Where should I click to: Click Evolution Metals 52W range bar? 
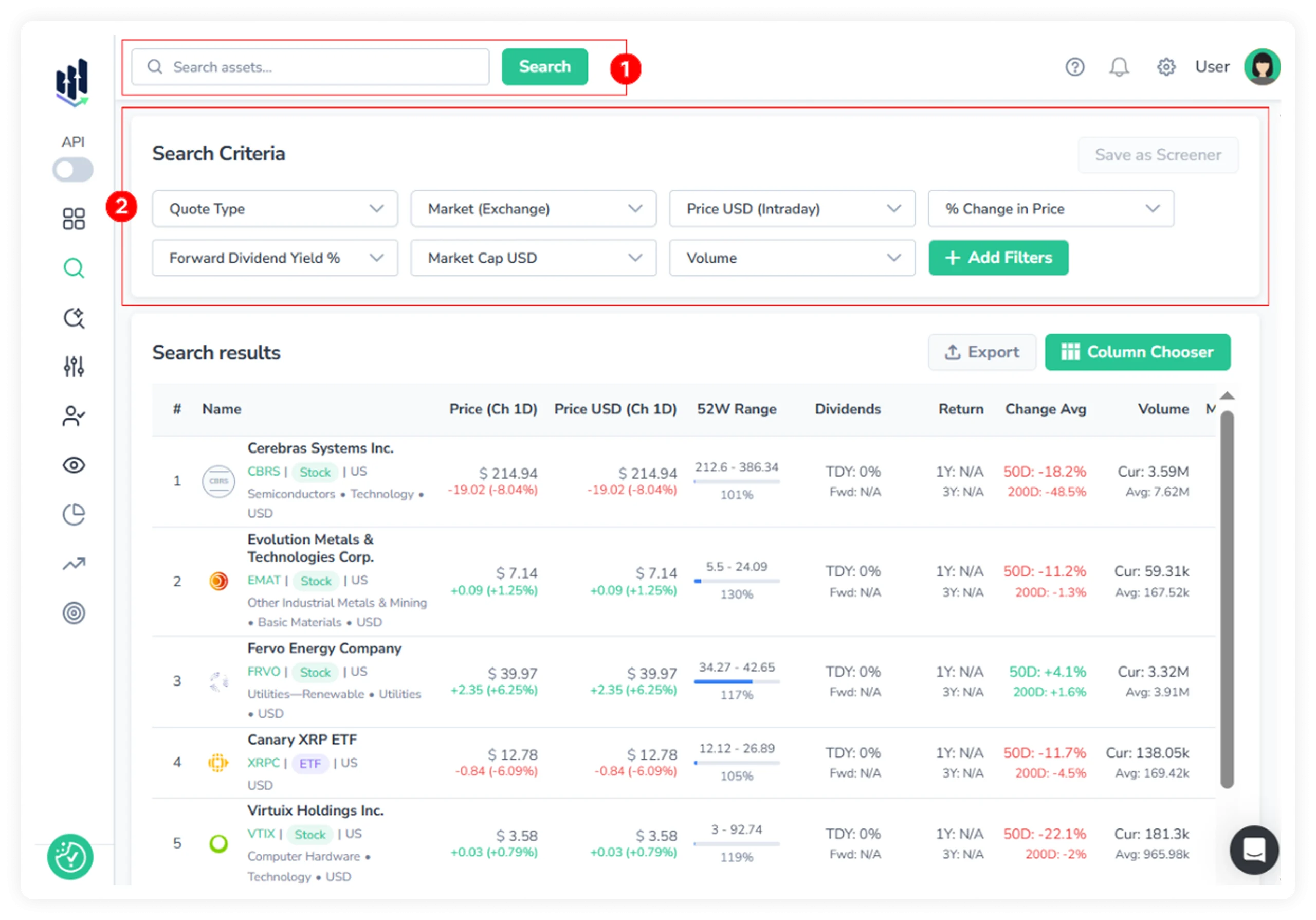tap(737, 581)
